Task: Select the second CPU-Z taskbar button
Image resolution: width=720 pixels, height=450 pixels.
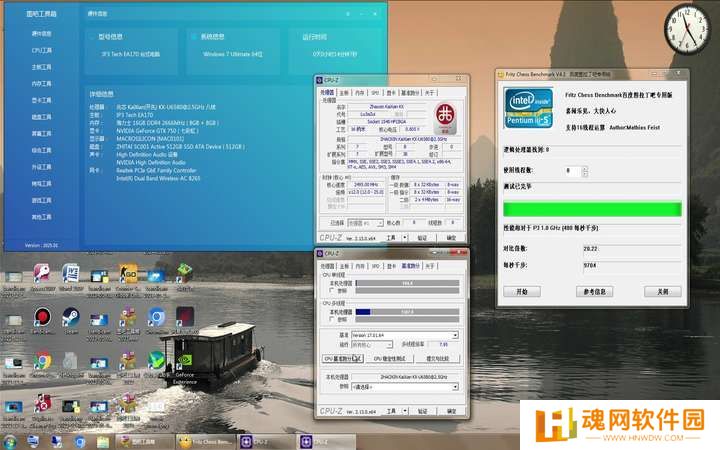Action: (x=326, y=442)
